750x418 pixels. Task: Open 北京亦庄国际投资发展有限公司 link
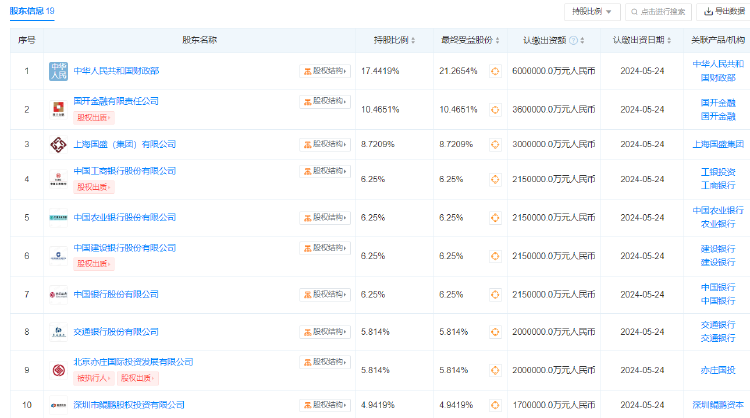tap(133, 362)
